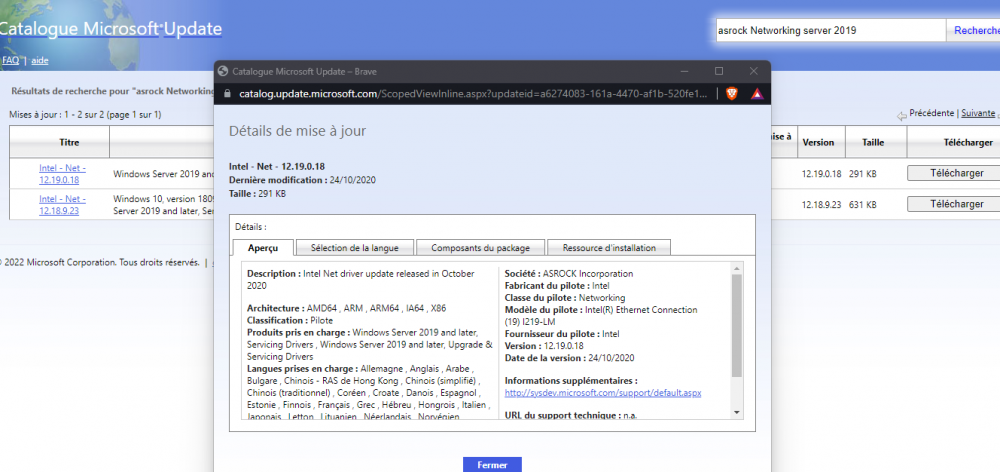Click version 12.18.9.23 in results table
This screenshot has width=1000, height=472.
pyautogui.click(x=821, y=205)
